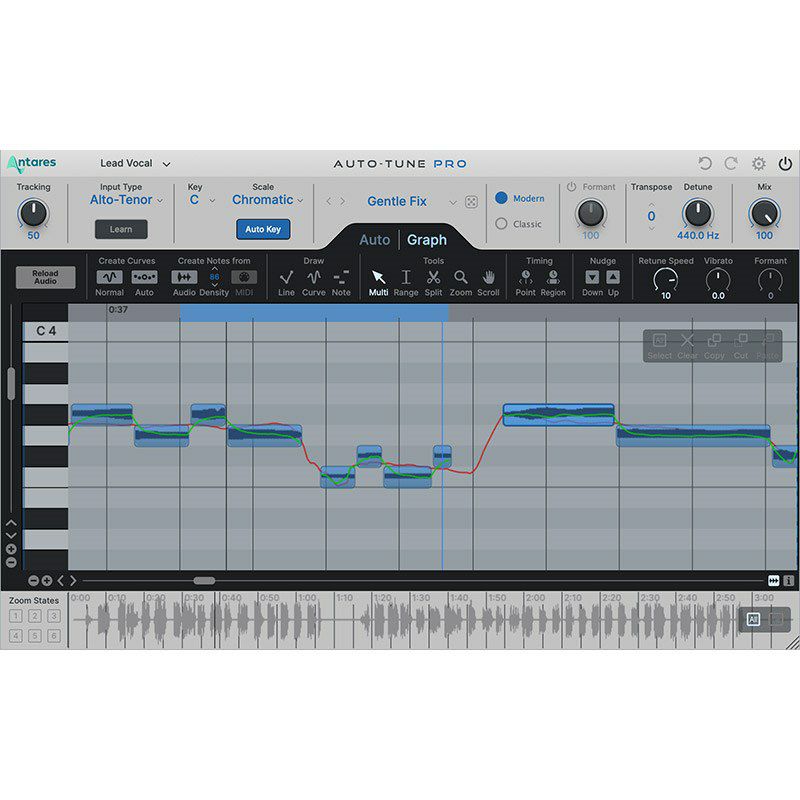The width and height of the screenshot is (800, 800).
Task: Open the Chromatic scale dropdown
Action: (x=267, y=200)
